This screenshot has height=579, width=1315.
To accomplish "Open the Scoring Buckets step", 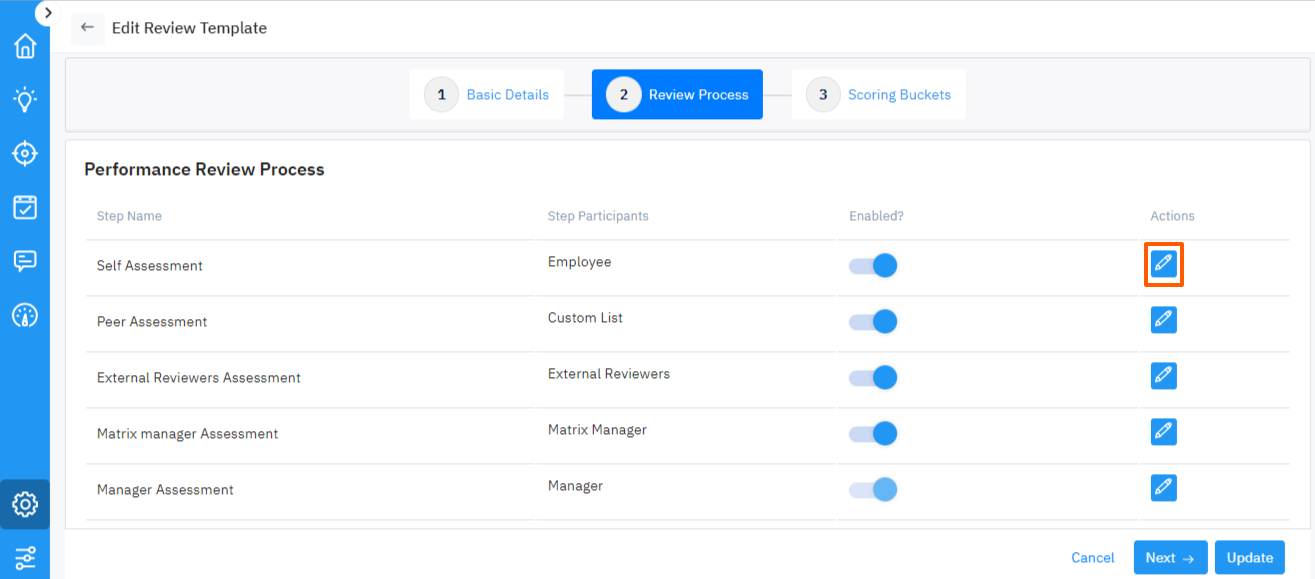I will pyautogui.click(x=878, y=94).
